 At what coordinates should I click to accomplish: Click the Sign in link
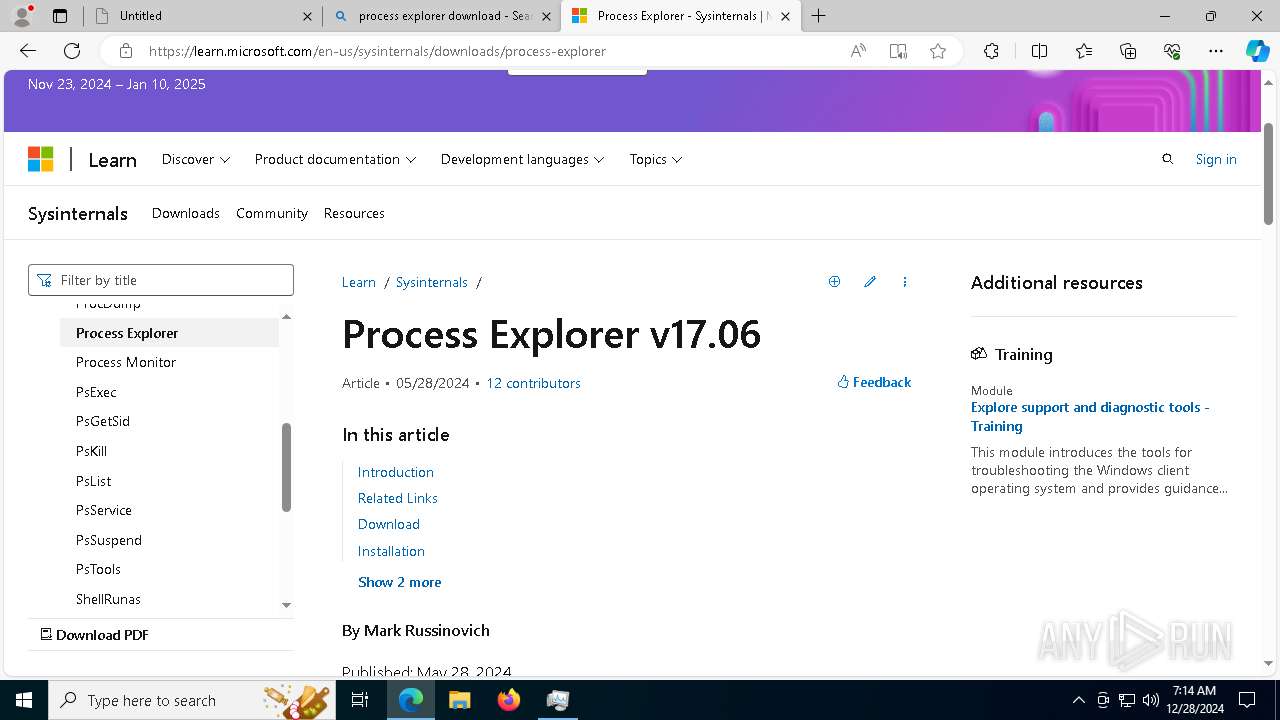1216,159
